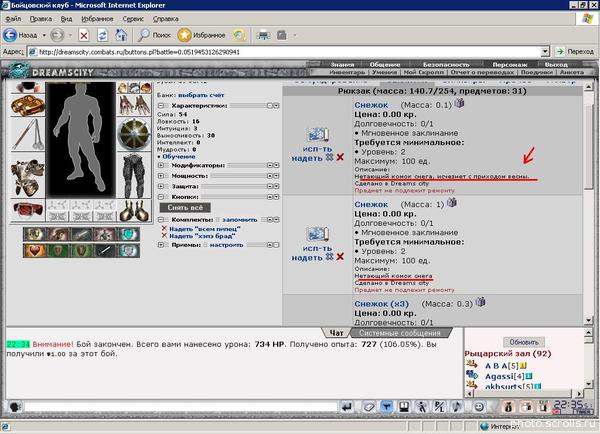
Task: Click the browser Stop red X icon
Action: (84, 36)
